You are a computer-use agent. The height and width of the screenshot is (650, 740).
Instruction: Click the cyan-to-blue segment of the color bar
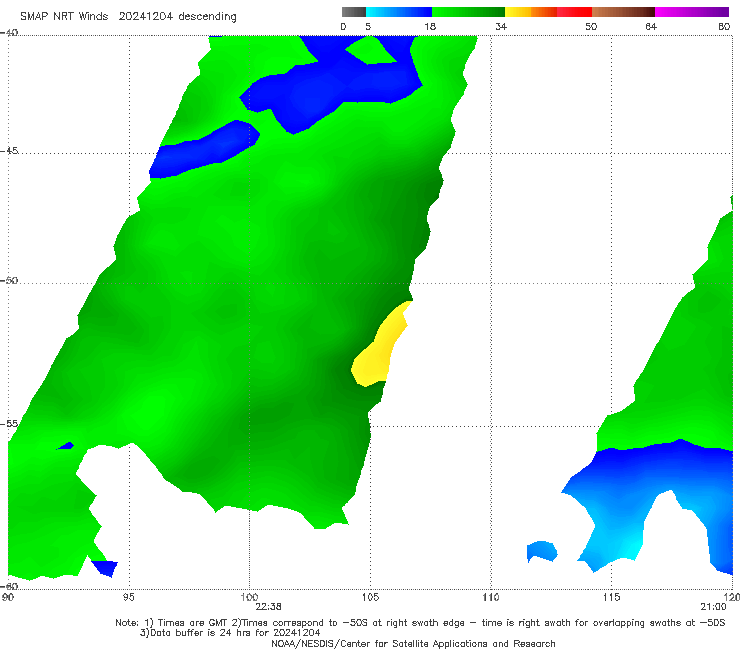[399, 12]
